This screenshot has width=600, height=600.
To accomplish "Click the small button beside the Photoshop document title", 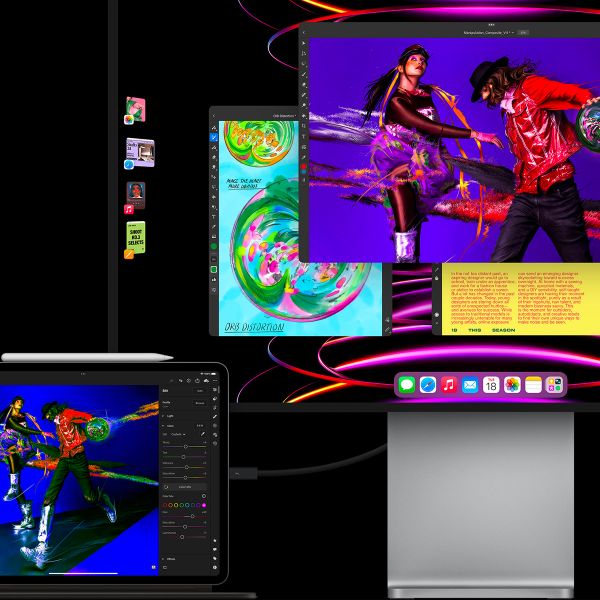I will [523, 33].
